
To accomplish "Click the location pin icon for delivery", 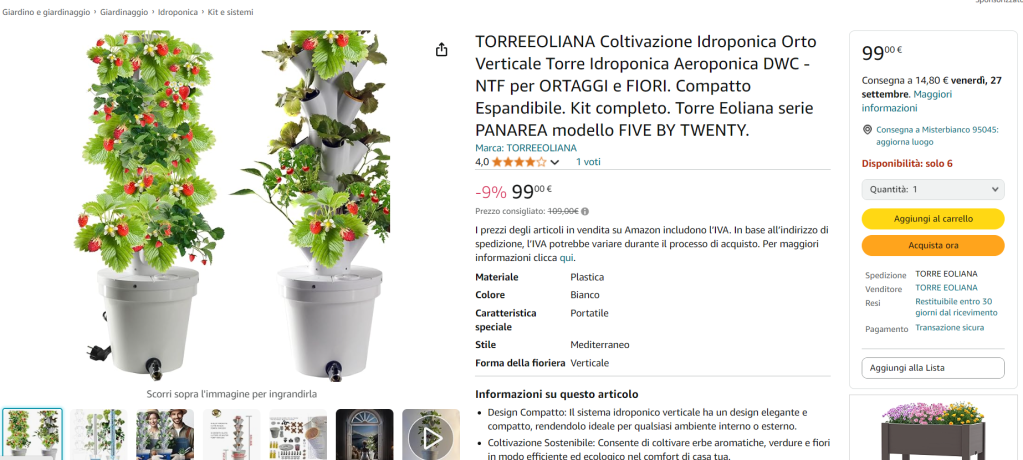I will 867,130.
